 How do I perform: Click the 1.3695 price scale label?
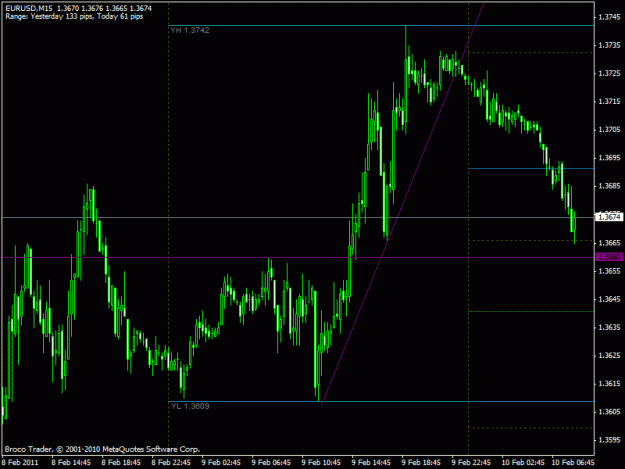click(609, 158)
